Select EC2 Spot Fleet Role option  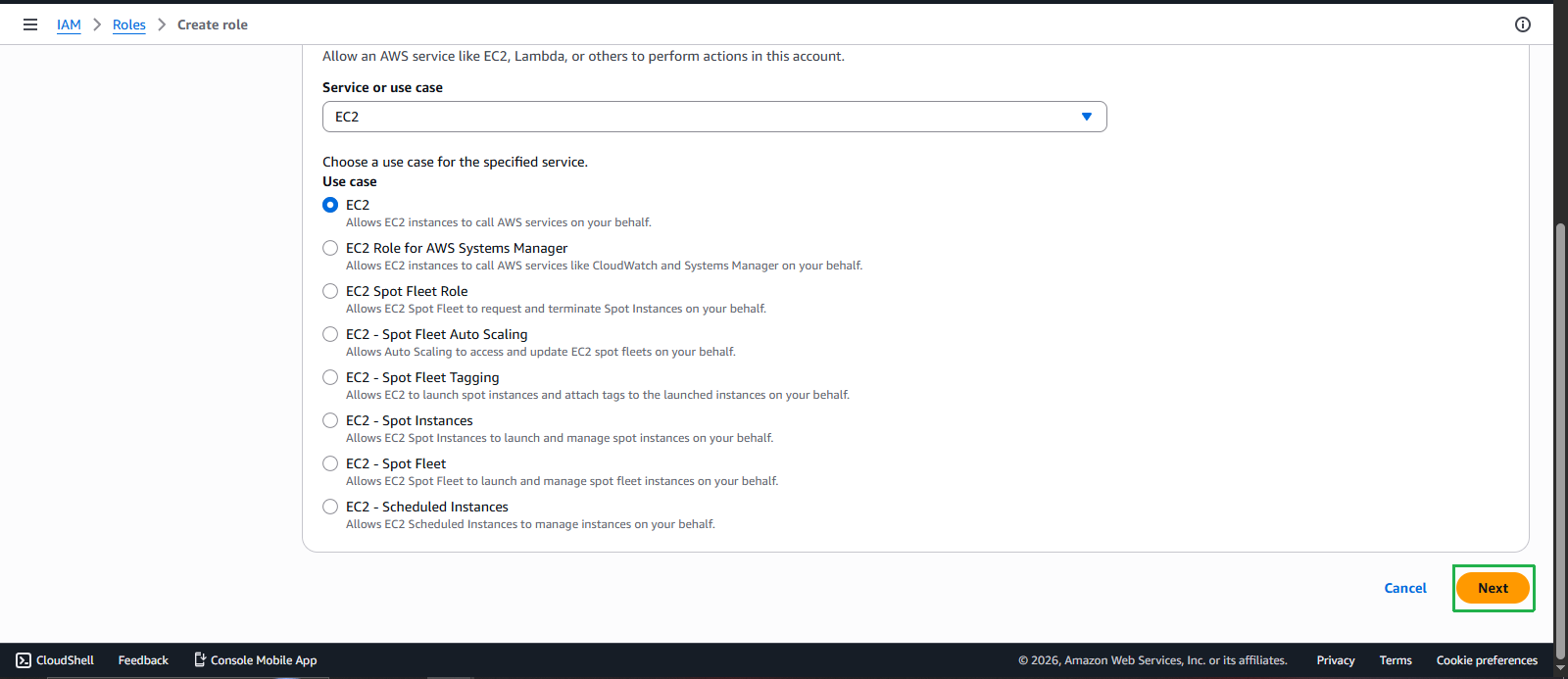click(330, 291)
